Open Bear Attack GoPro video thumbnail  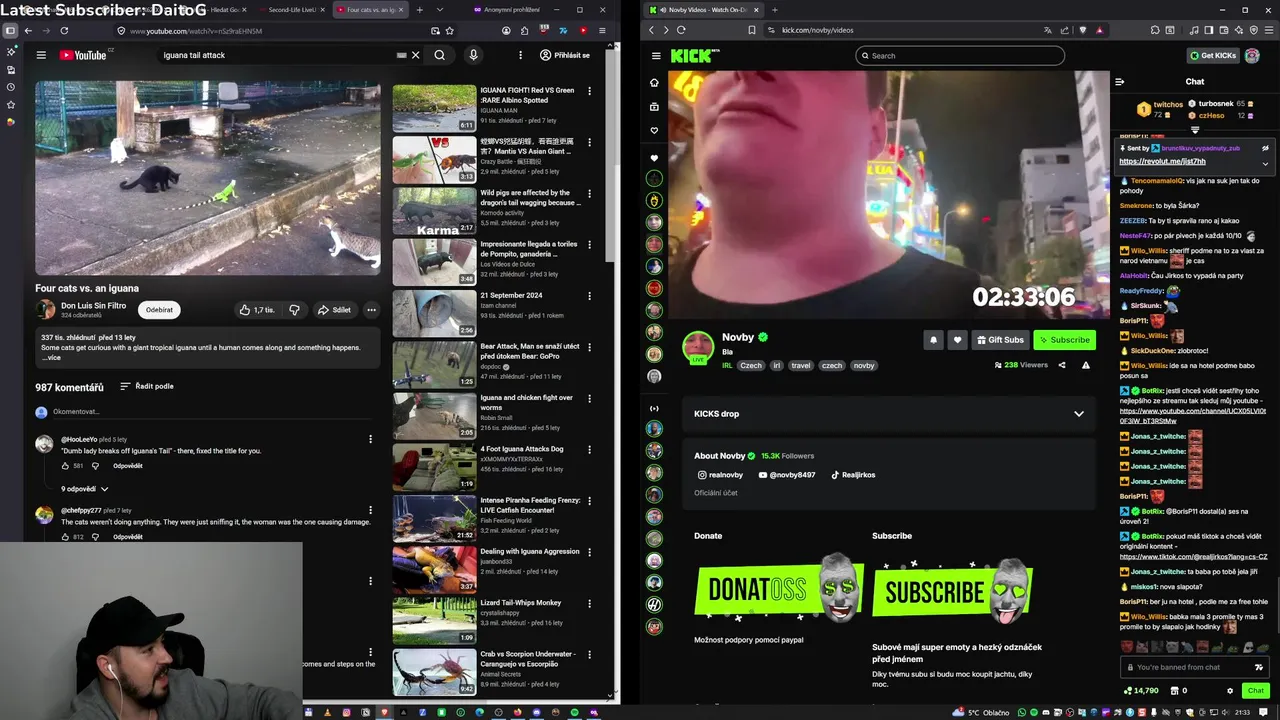point(434,364)
